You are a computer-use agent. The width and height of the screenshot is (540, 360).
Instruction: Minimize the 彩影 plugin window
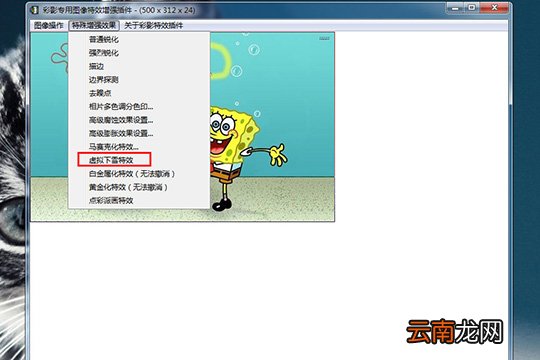(x=455, y=8)
